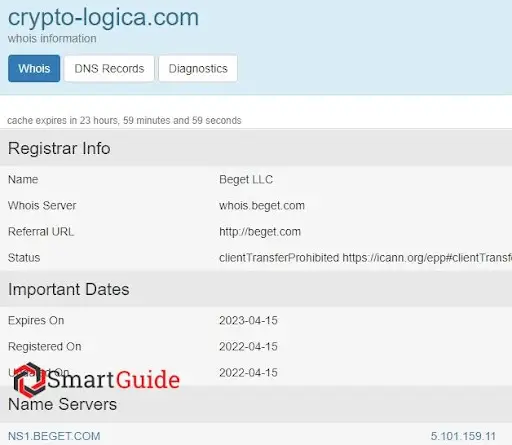Click the 'Name' field label under Registrar Info
The image size is (512, 445).
point(23,179)
